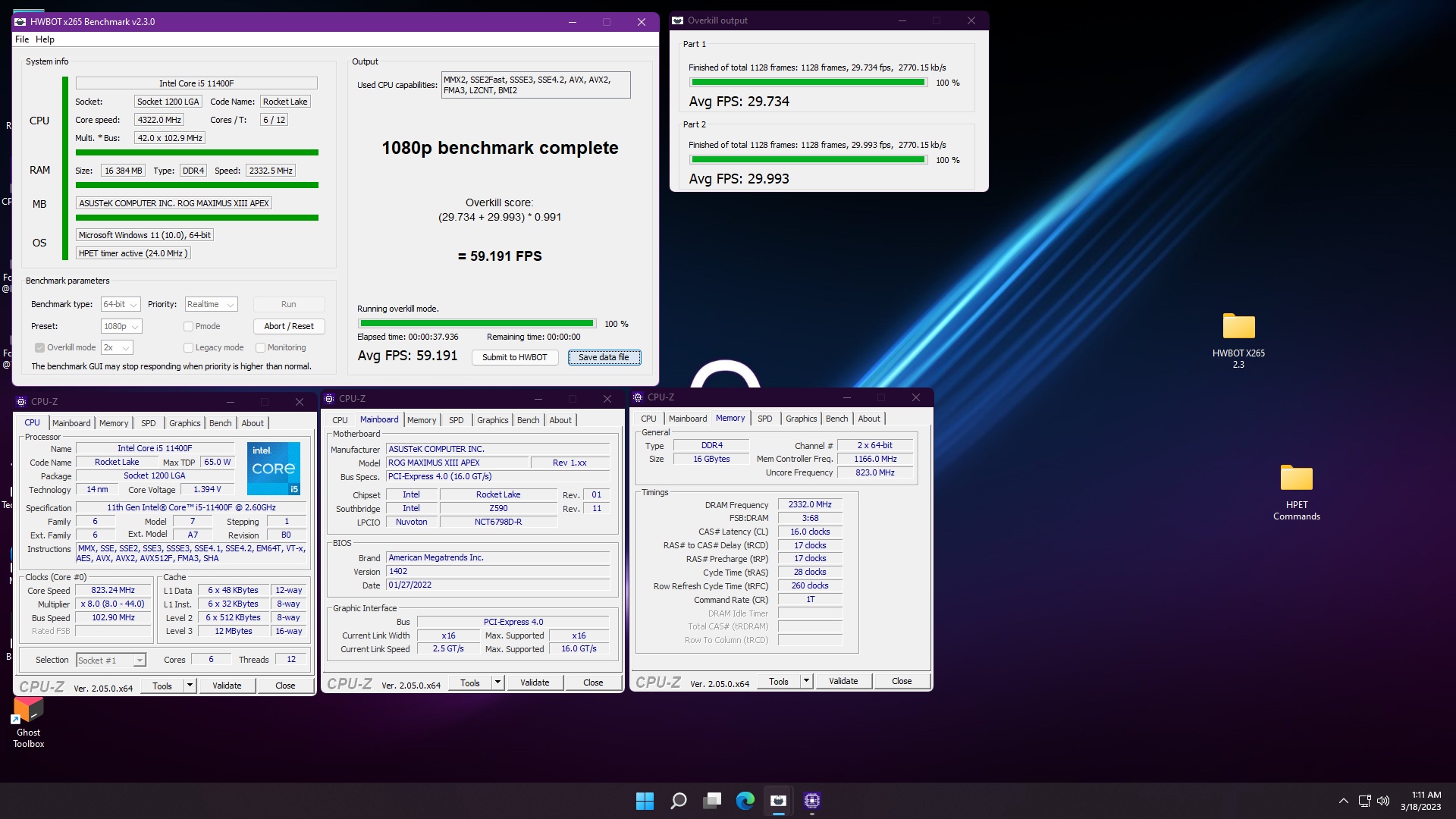The width and height of the screenshot is (1456, 819).
Task: Click the Run button in HWBOT
Action: point(289,305)
